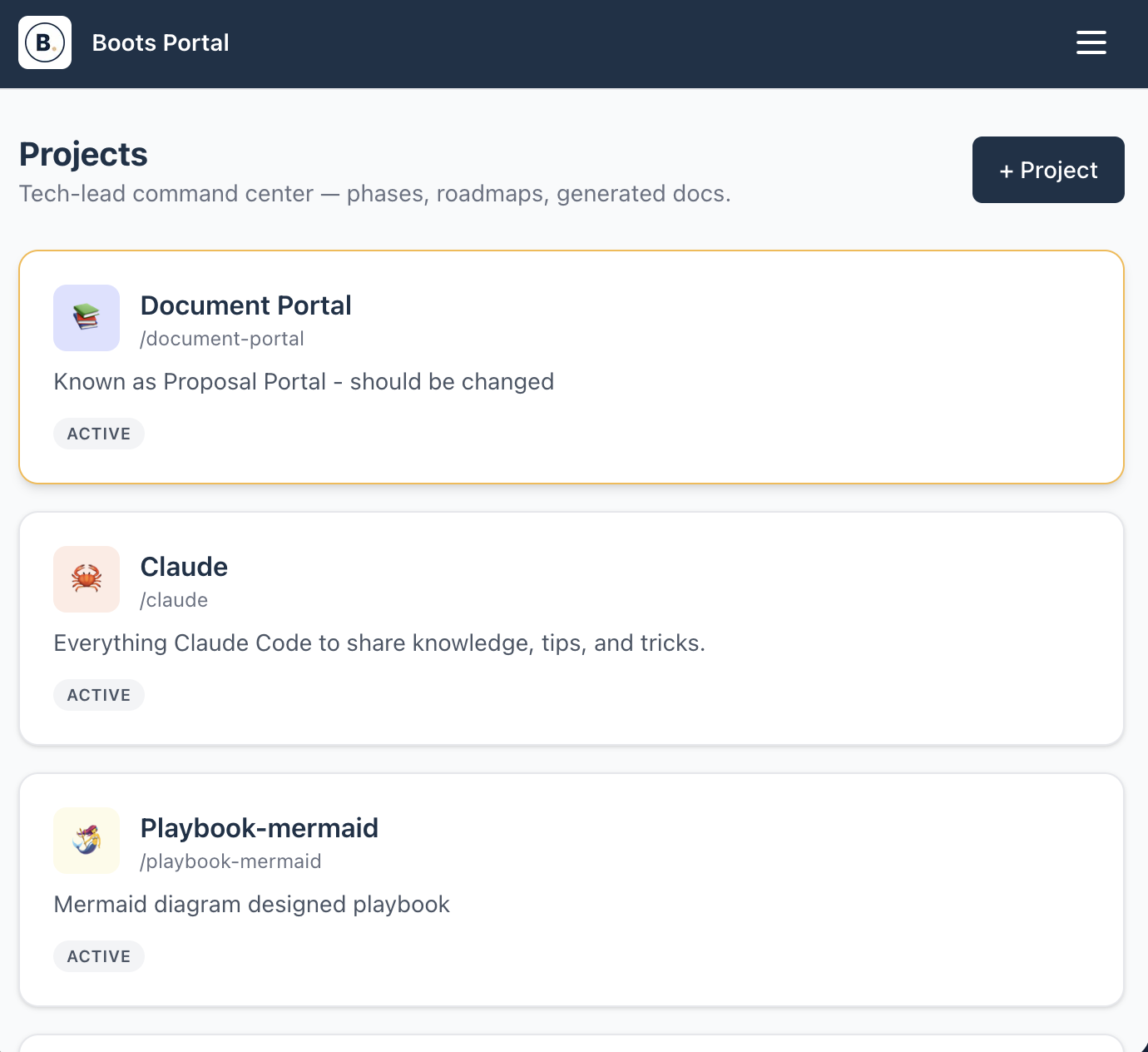This screenshot has width=1148, height=1052.
Task: Open the Claude project title
Action: pos(184,567)
